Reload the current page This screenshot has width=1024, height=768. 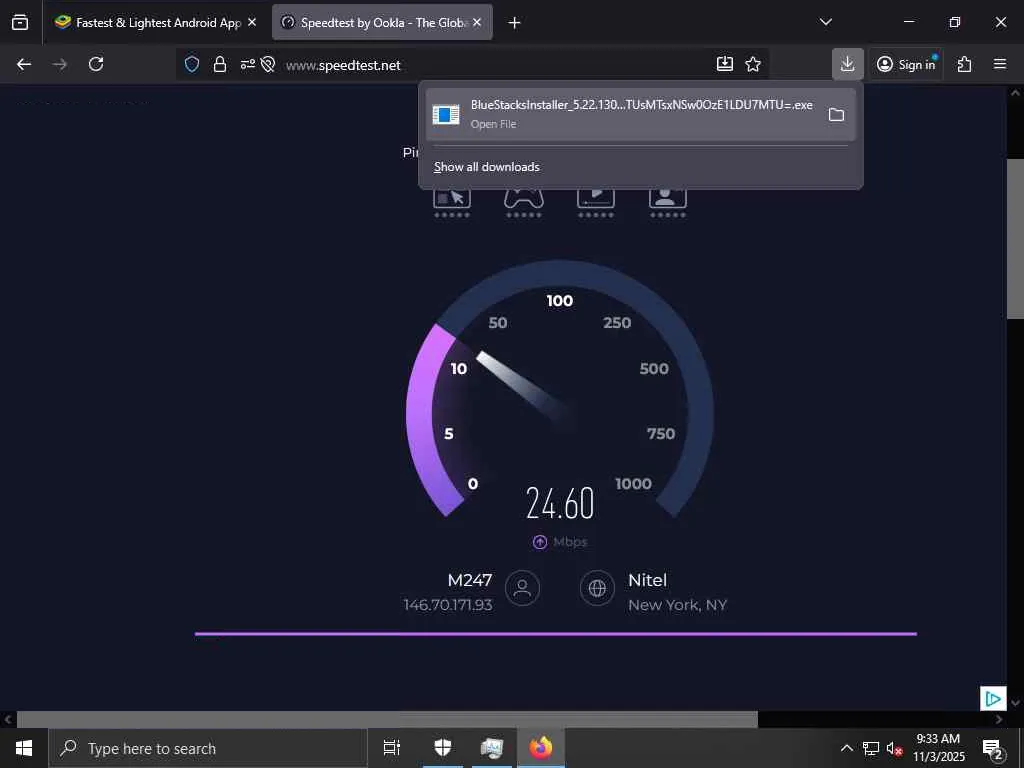pos(96,64)
